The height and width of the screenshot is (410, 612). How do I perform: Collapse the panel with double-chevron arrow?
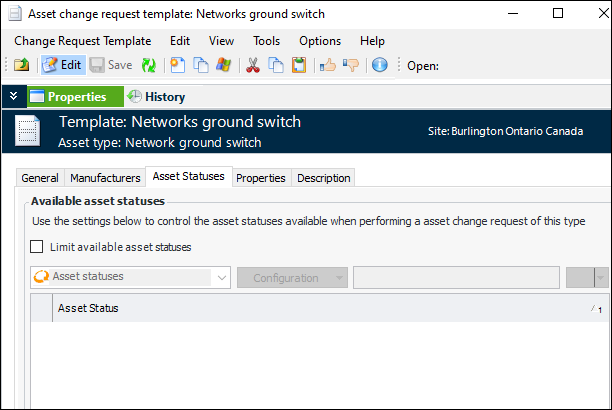click(x=13, y=97)
